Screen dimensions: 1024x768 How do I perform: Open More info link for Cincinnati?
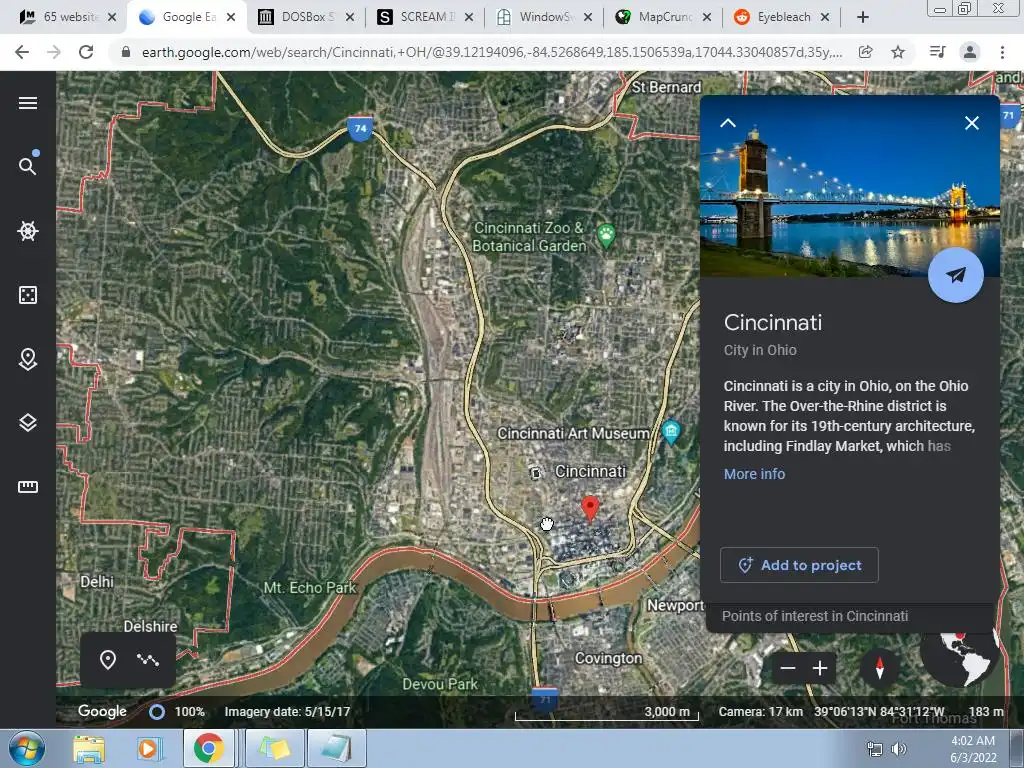tap(754, 474)
